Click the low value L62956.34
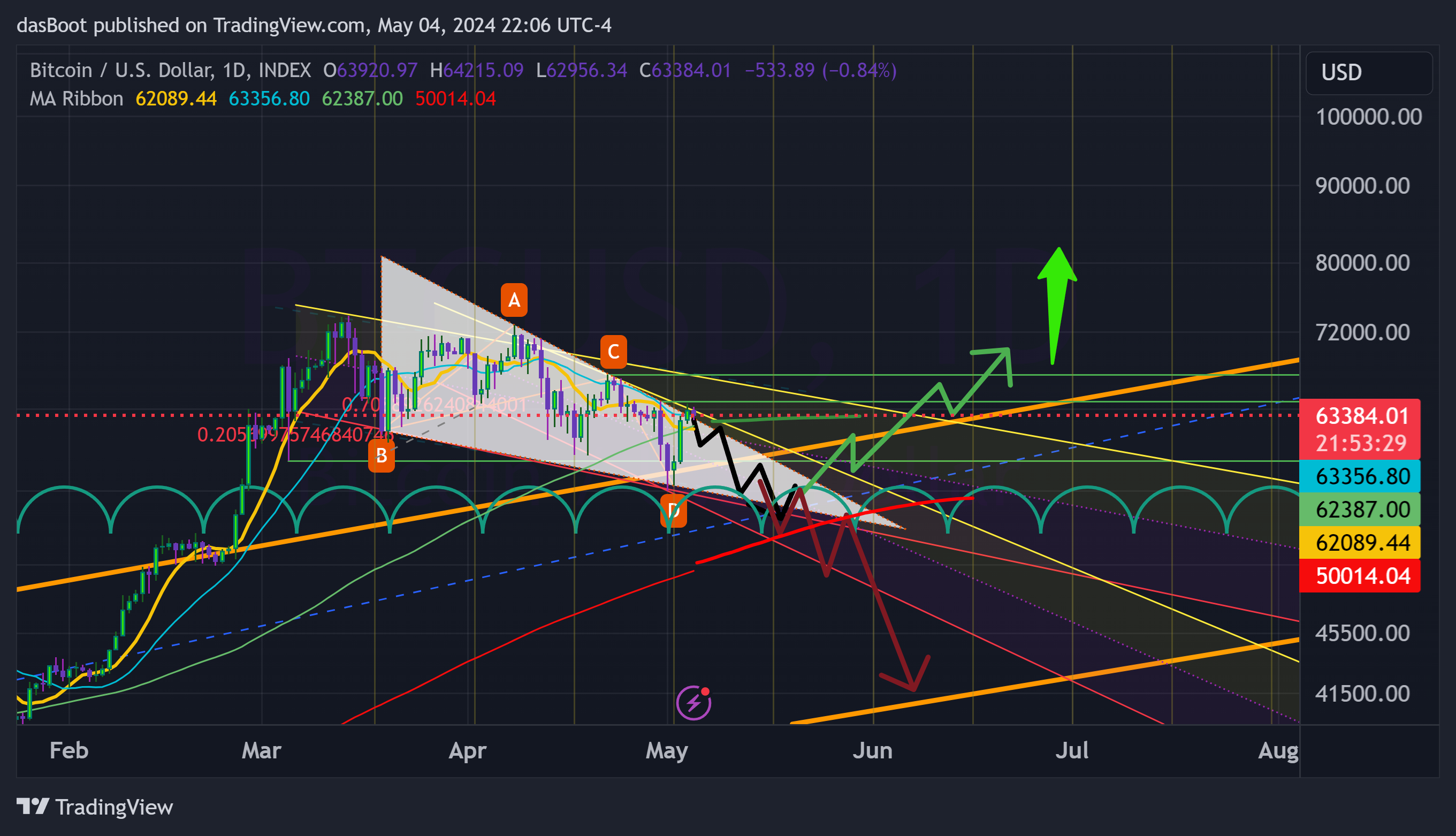The height and width of the screenshot is (836, 1456). pyautogui.click(x=582, y=70)
